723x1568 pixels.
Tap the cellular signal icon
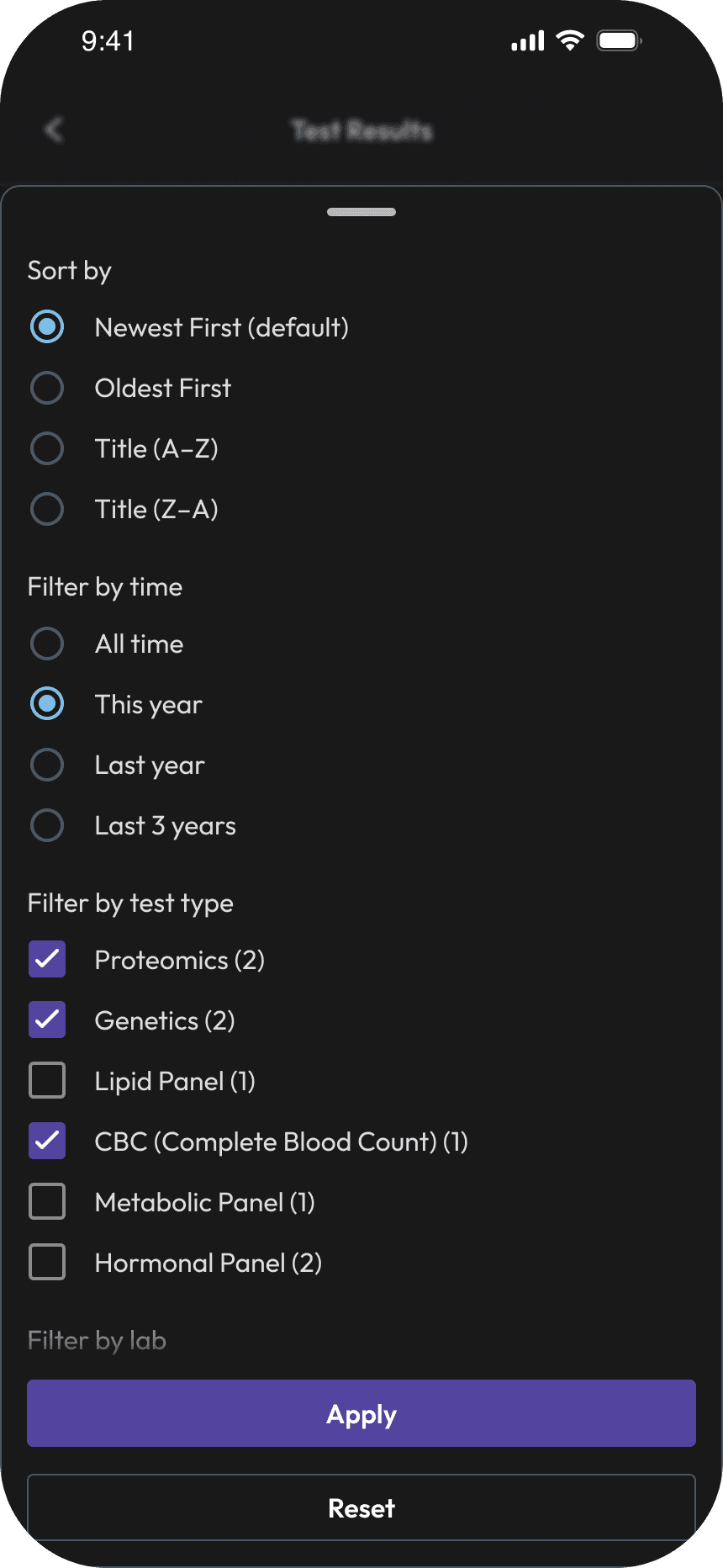(x=528, y=40)
